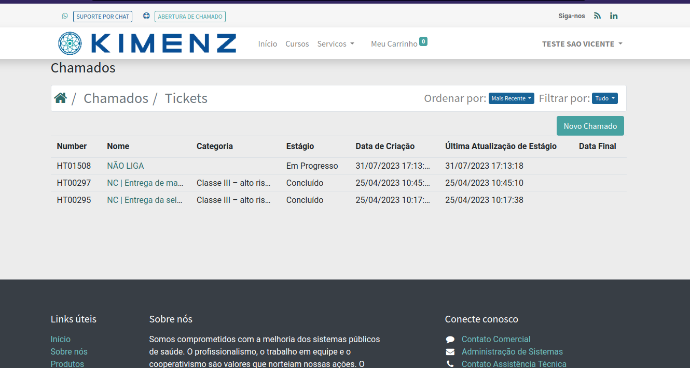Select ticket number HT00295
The height and width of the screenshot is (368, 690).
tap(74, 200)
